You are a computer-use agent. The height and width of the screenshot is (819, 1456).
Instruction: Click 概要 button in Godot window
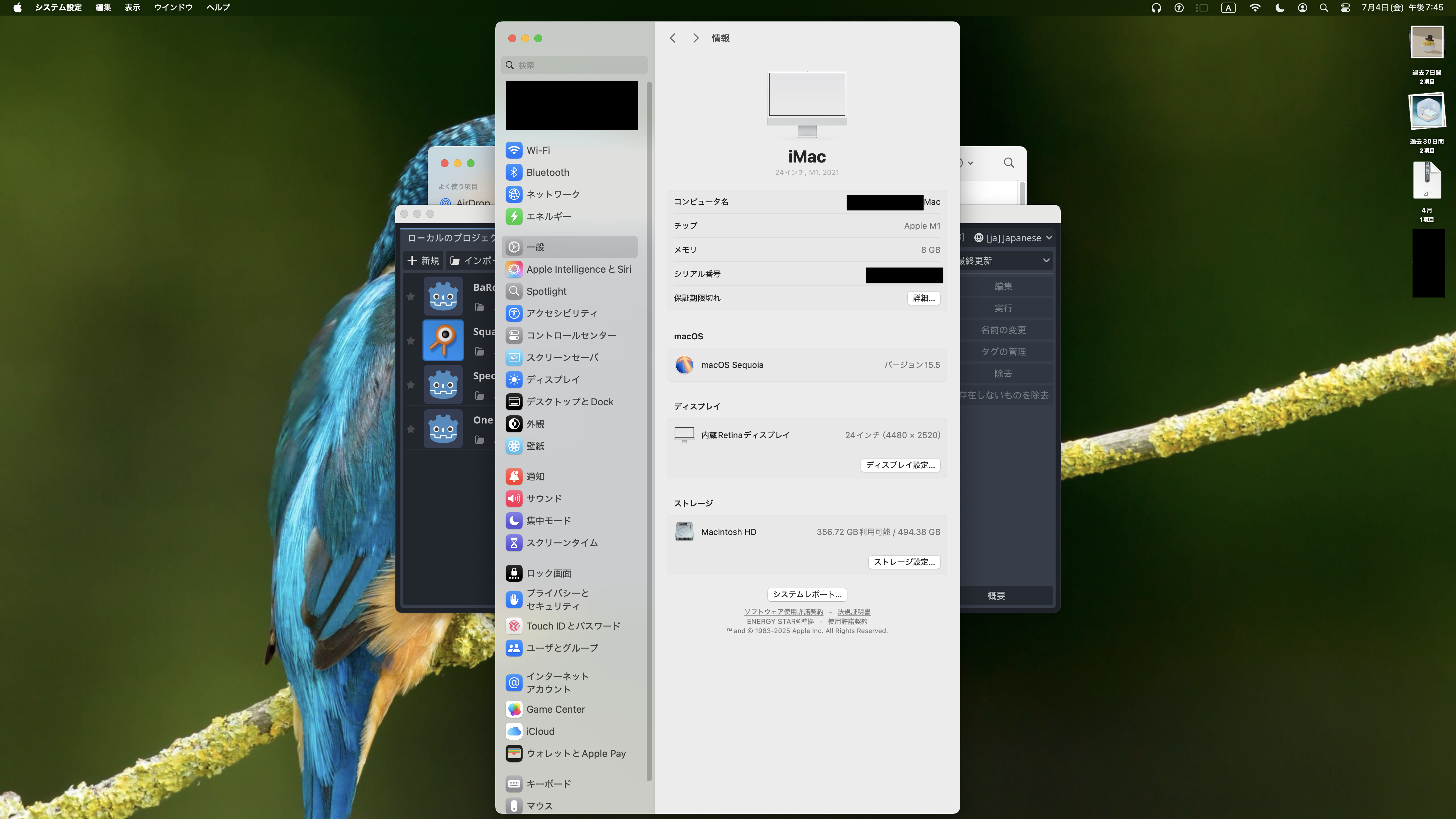click(x=996, y=596)
